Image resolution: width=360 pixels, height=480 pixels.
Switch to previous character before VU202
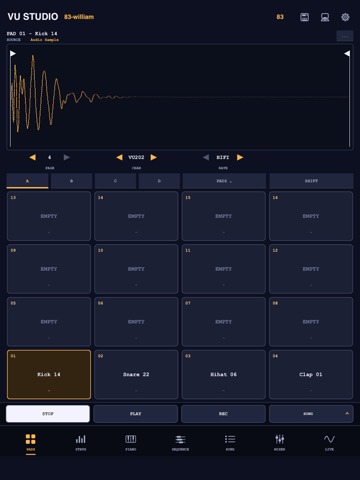coord(119,157)
